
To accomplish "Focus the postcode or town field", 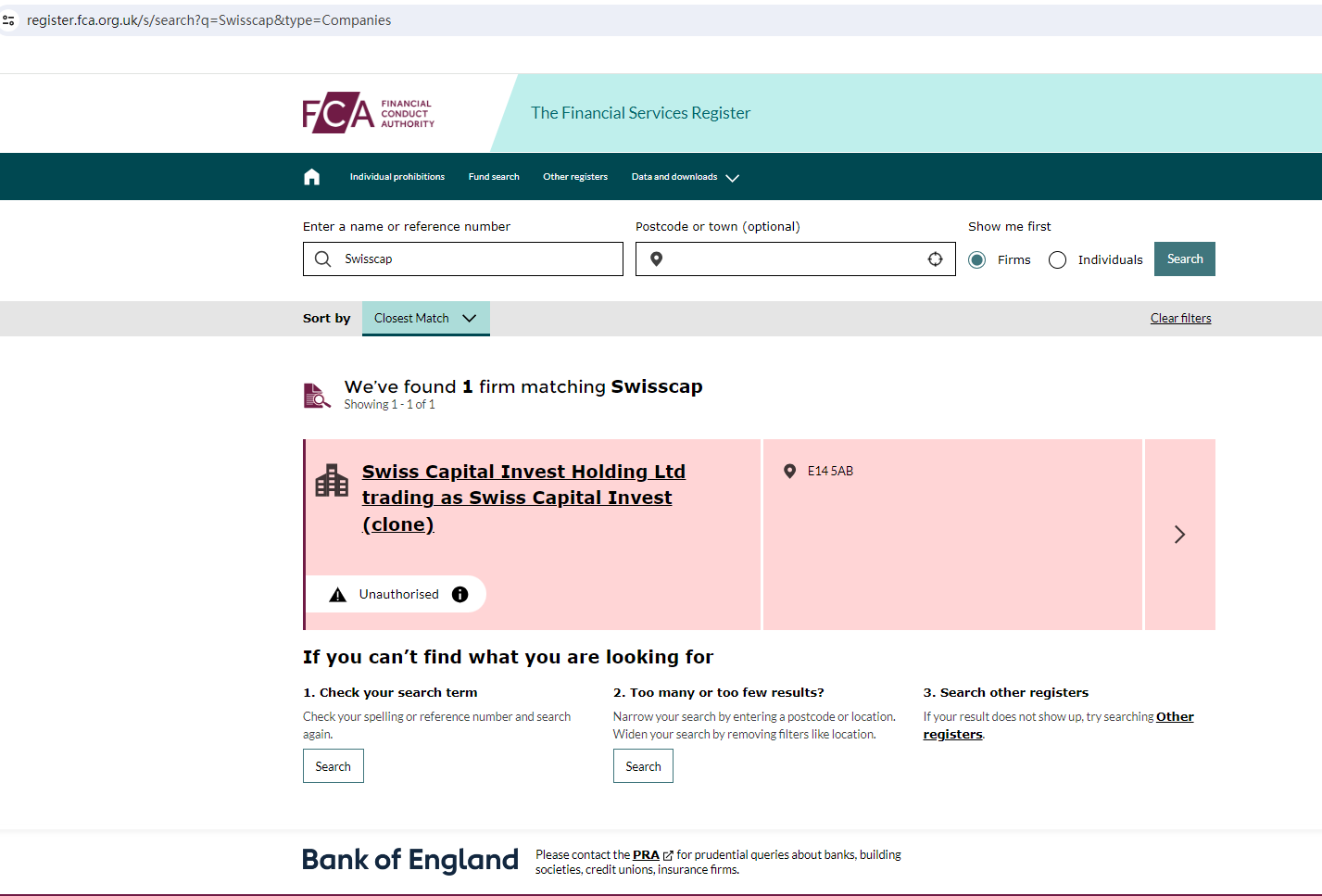I will (x=796, y=259).
